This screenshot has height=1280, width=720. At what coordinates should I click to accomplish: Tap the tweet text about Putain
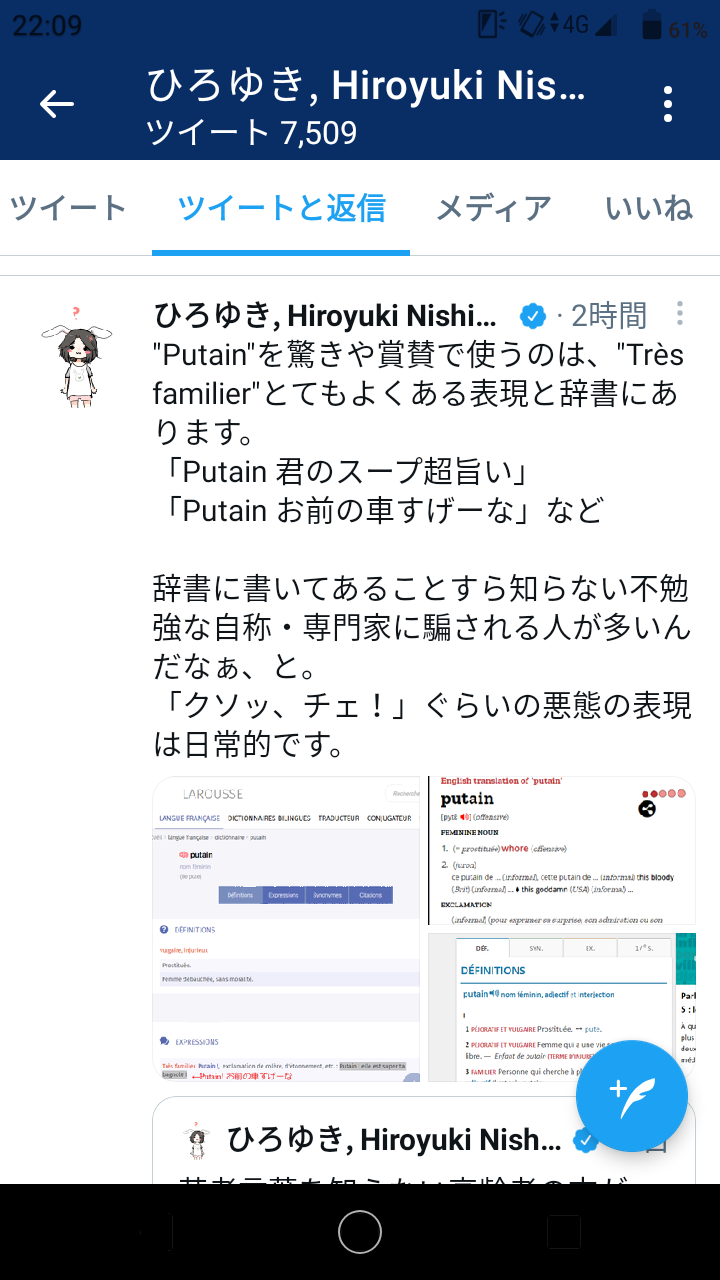(x=422, y=550)
